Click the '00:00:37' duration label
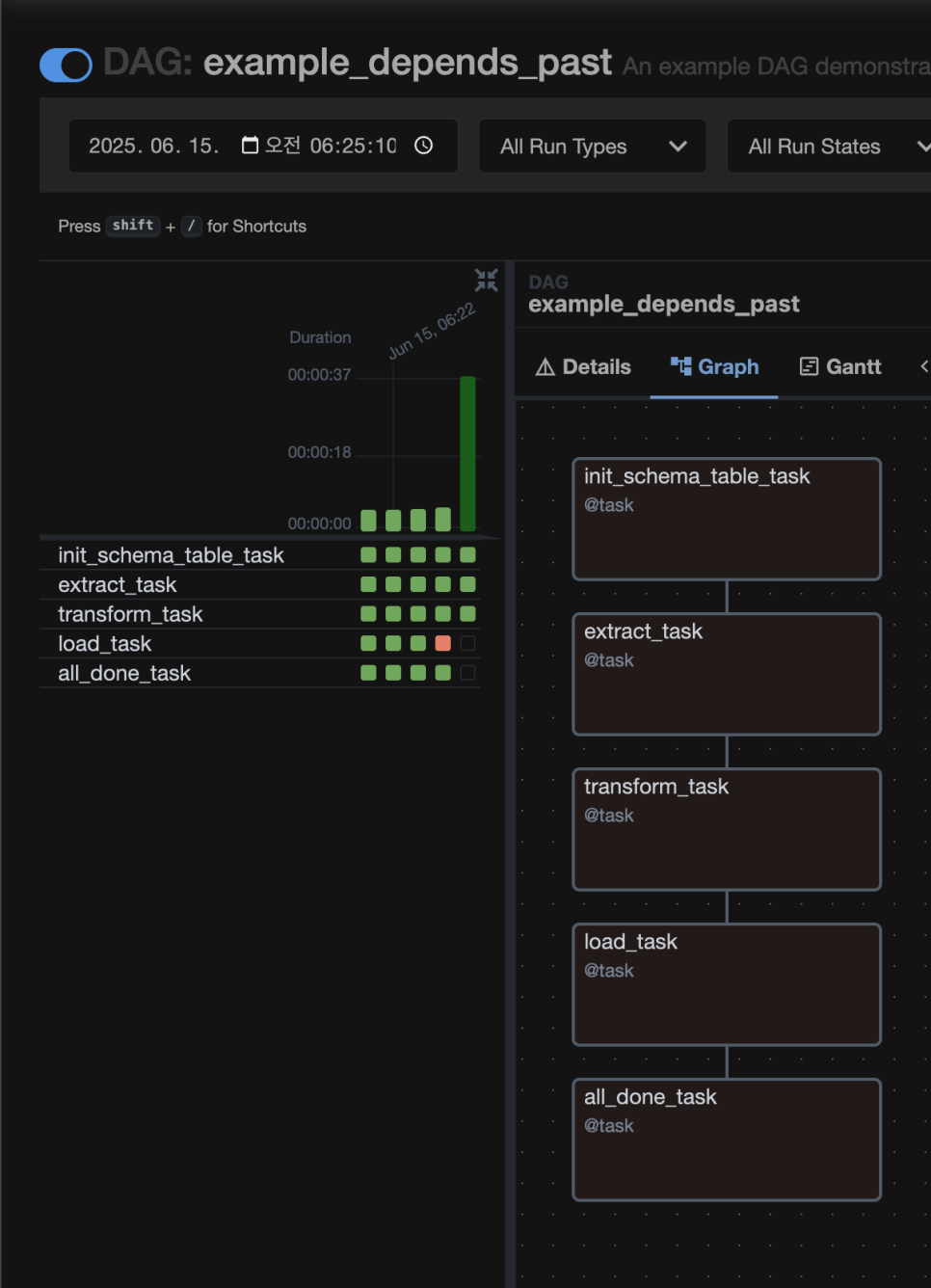 click(x=319, y=375)
